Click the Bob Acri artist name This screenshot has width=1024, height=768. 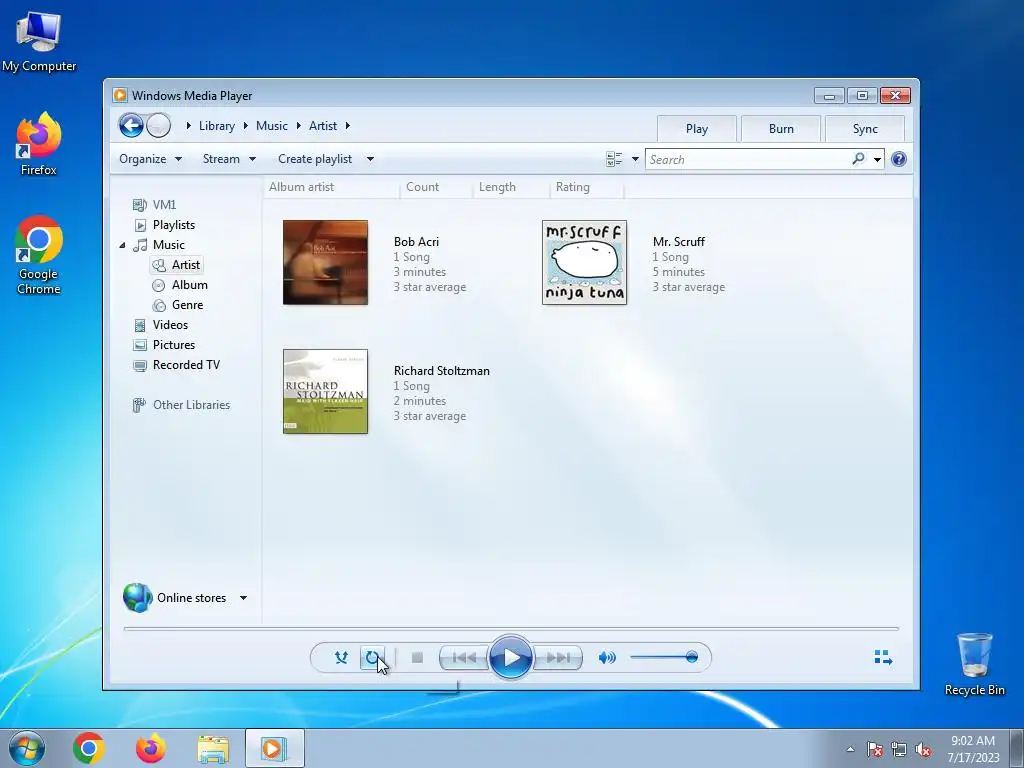click(x=416, y=242)
